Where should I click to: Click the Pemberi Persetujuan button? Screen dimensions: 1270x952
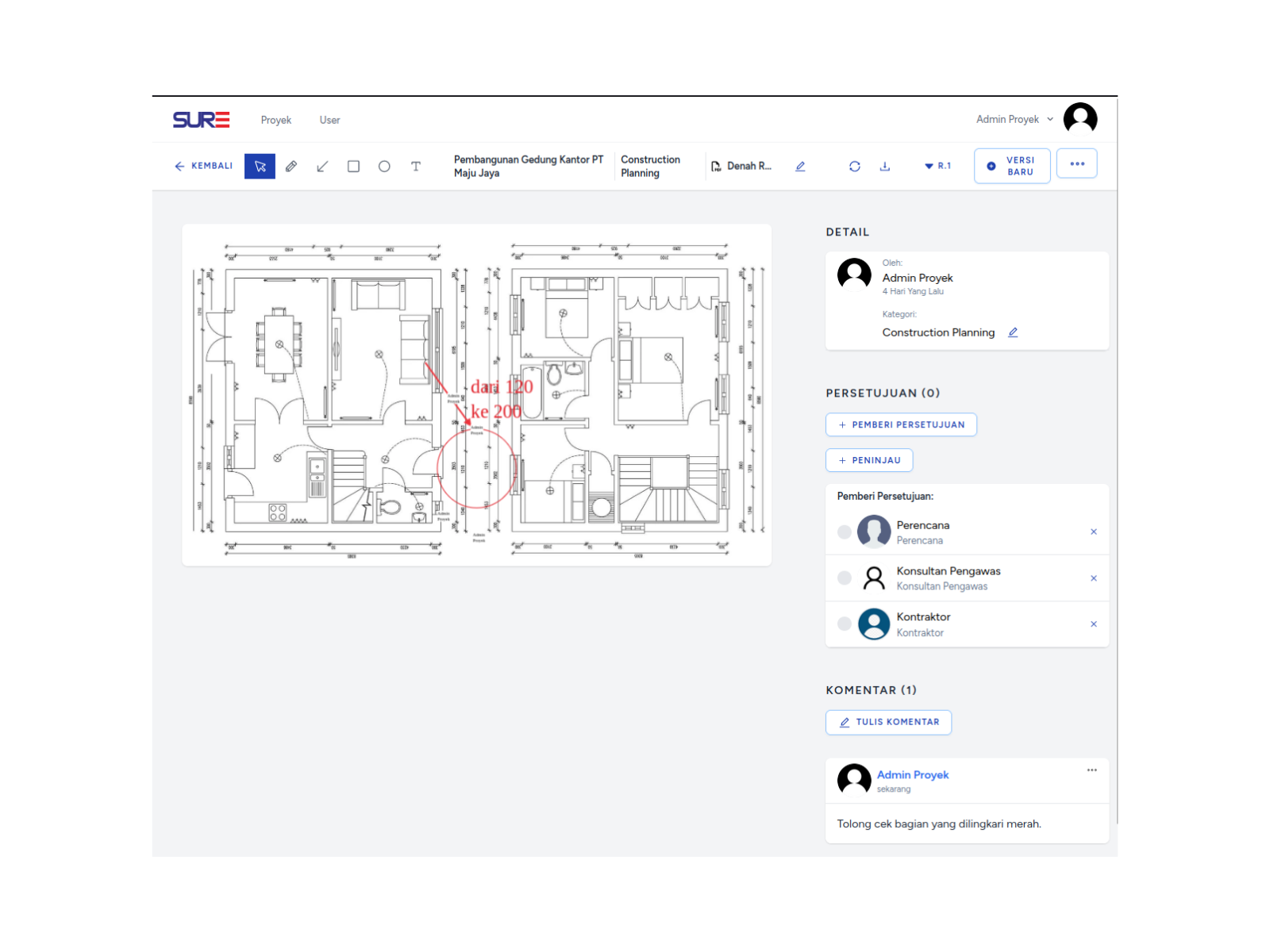(901, 425)
